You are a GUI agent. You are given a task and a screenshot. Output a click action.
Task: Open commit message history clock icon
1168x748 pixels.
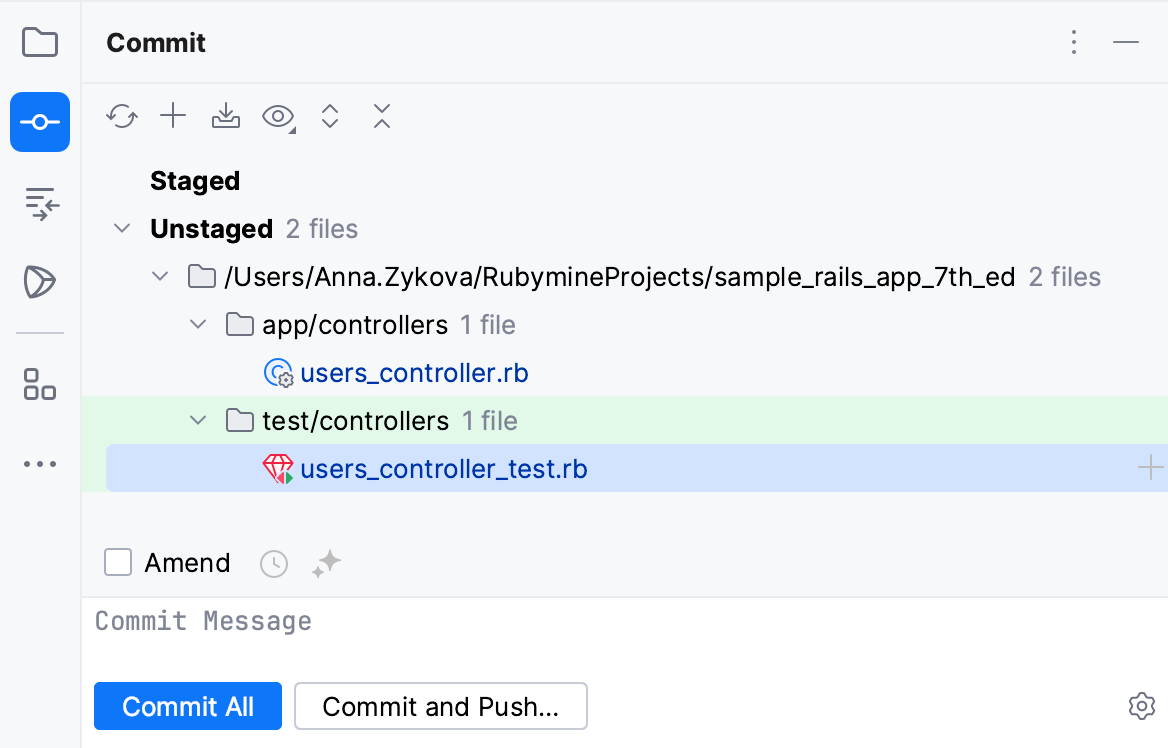(x=274, y=564)
